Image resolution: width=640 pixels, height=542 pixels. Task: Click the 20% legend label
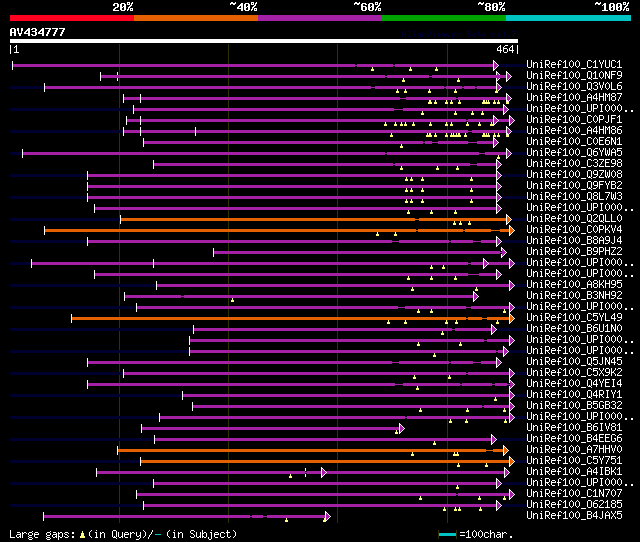[x=123, y=7]
